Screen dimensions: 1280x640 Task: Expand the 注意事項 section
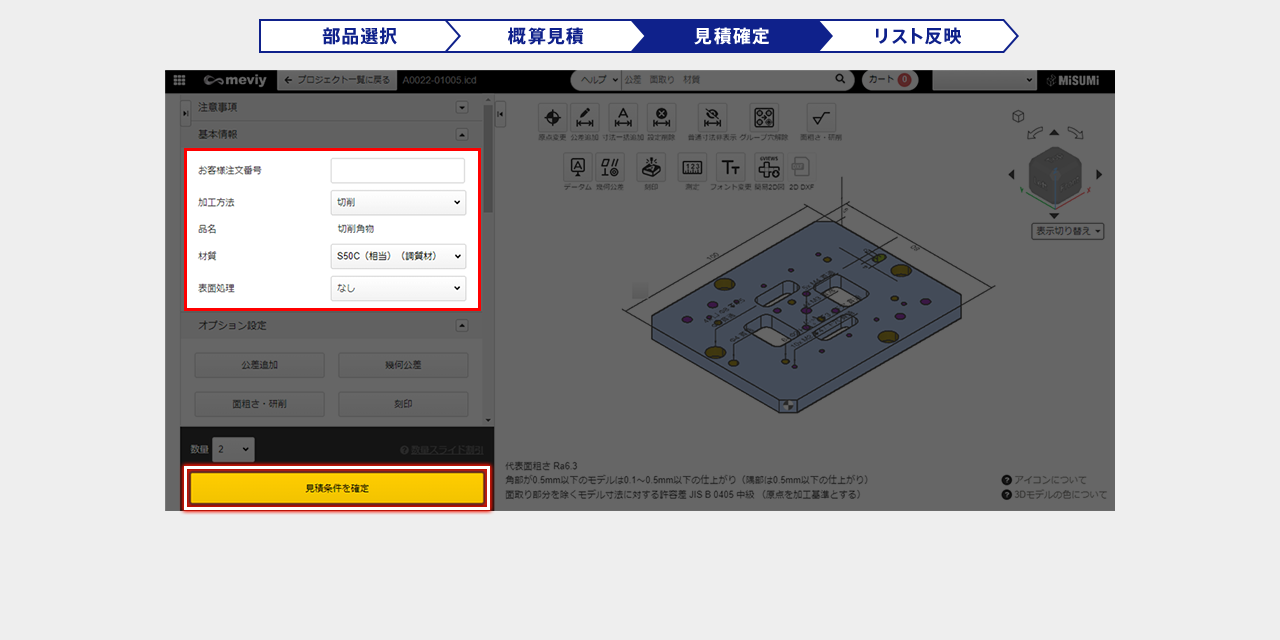(x=462, y=107)
